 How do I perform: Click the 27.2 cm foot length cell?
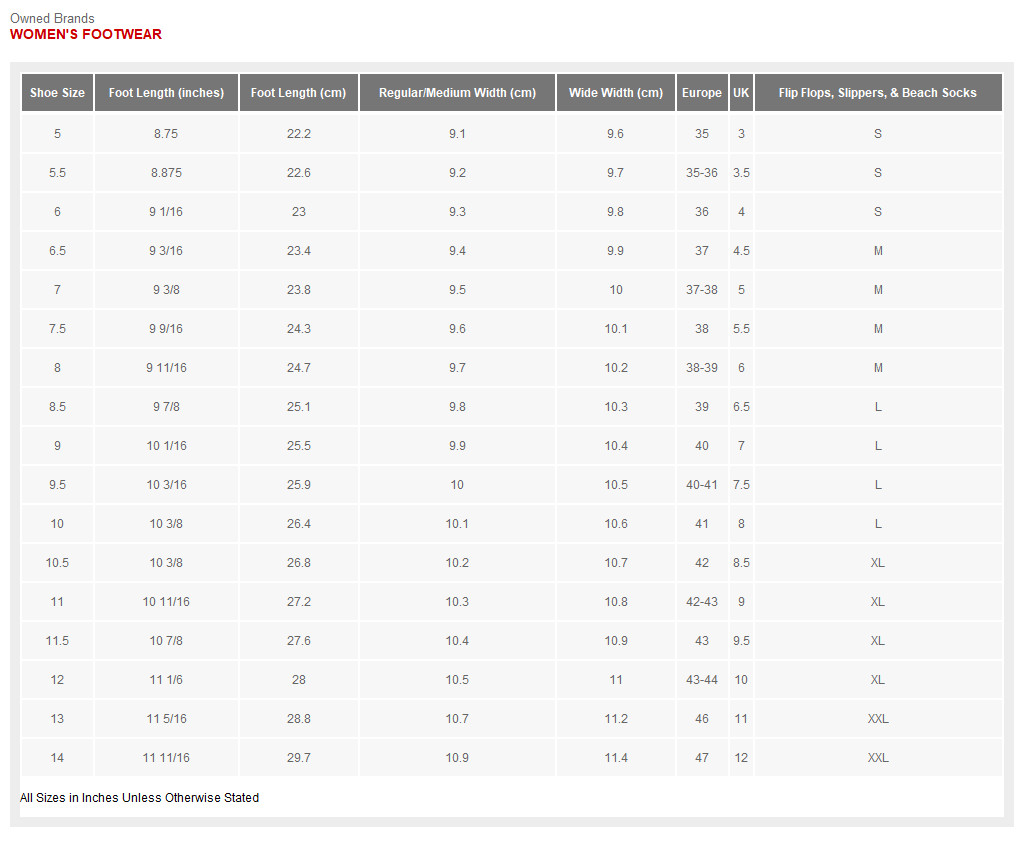coord(298,602)
